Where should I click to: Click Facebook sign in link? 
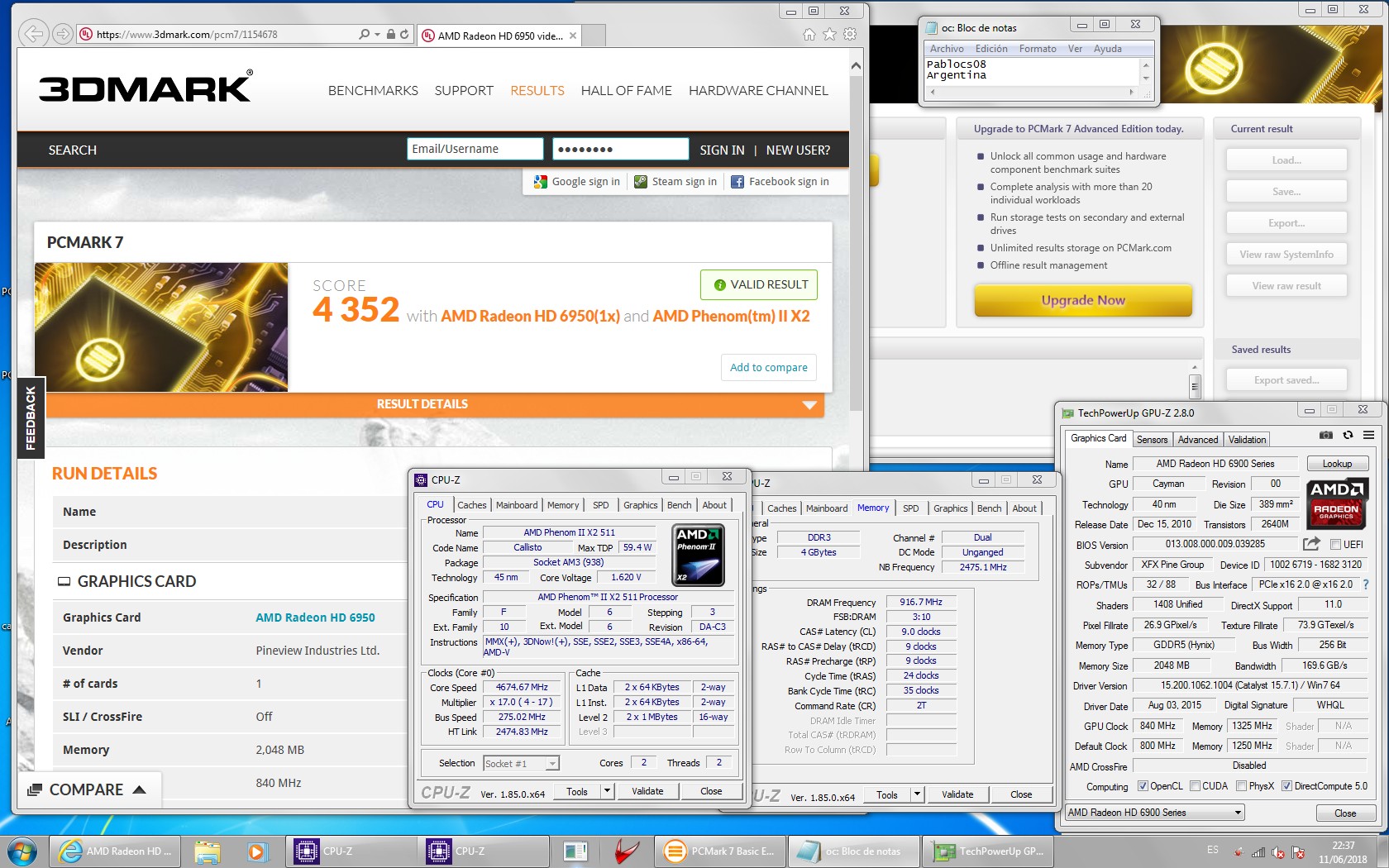tap(780, 182)
